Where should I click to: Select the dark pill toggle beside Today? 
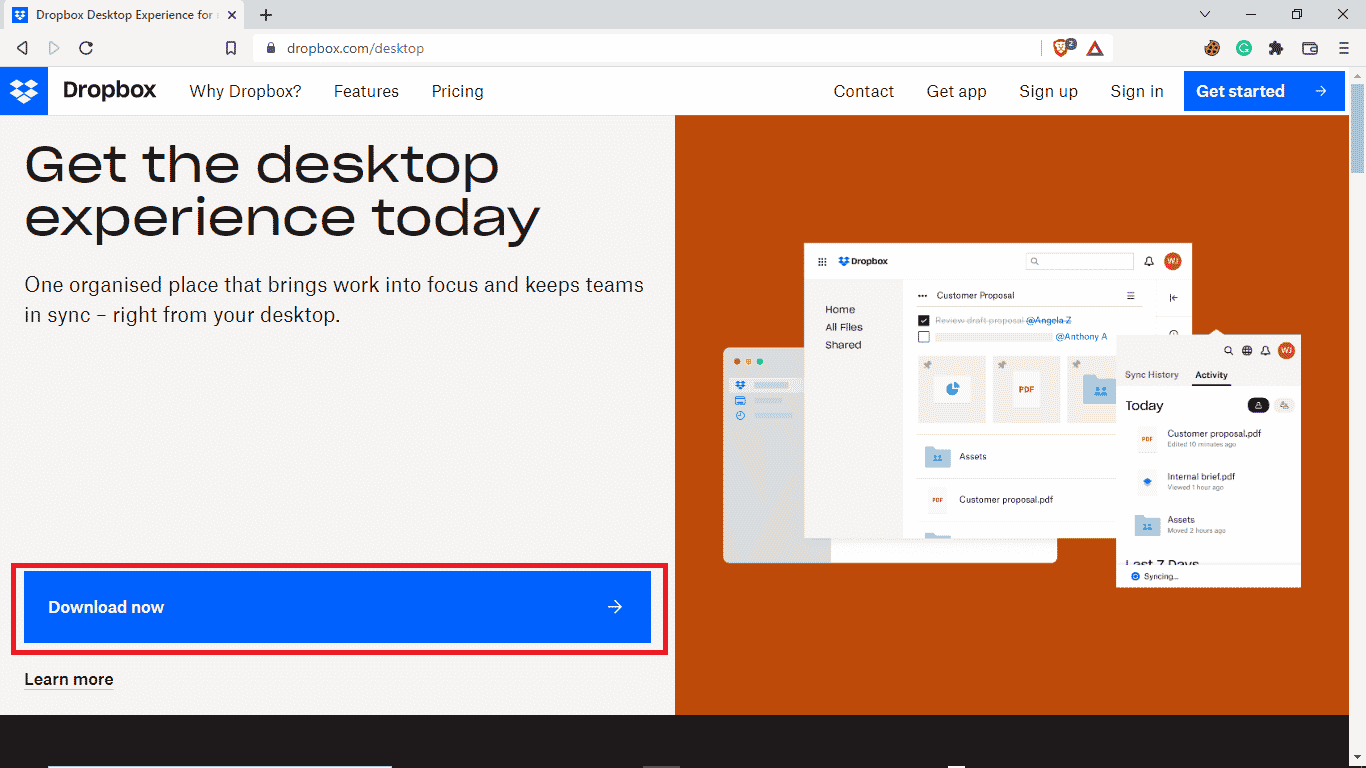click(x=1259, y=405)
